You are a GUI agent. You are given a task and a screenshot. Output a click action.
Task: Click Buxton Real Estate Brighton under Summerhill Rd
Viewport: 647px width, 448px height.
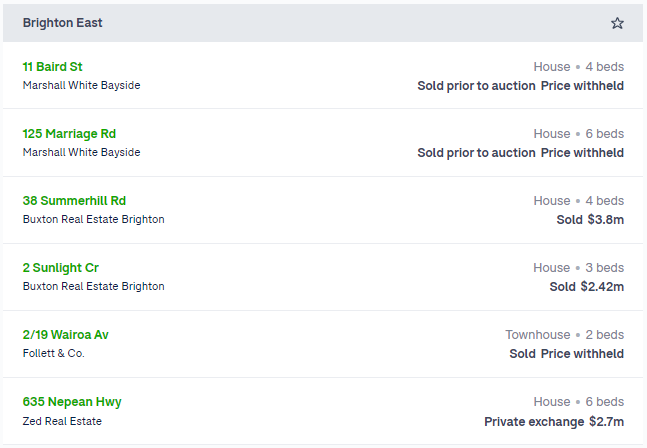[x=93, y=219]
